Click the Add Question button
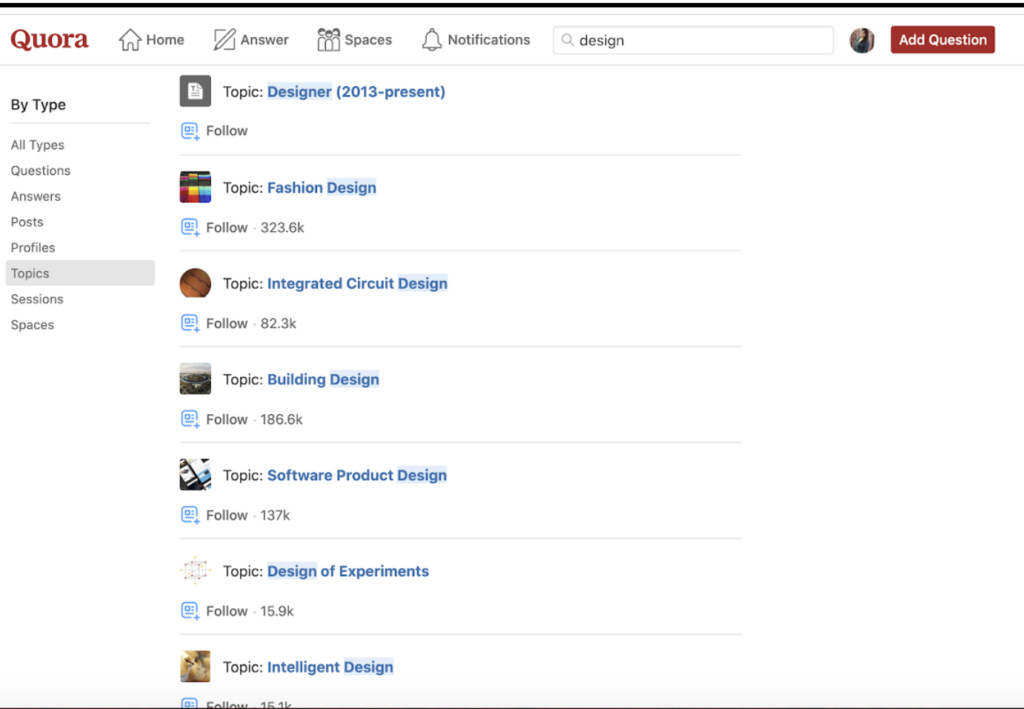Viewport: 1024px width, 709px height. pyautogui.click(x=941, y=39)
